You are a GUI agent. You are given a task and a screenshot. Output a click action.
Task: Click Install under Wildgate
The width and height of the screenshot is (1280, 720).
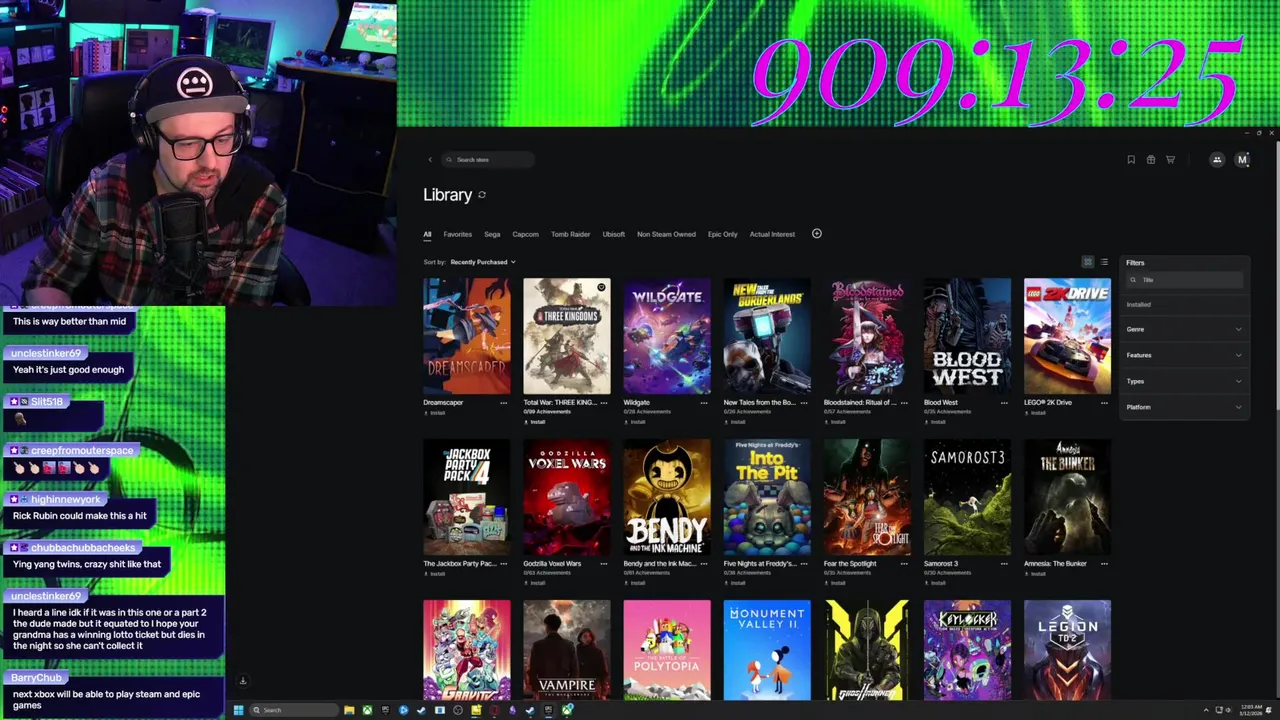pyautogui.click(x=635, y=422)
